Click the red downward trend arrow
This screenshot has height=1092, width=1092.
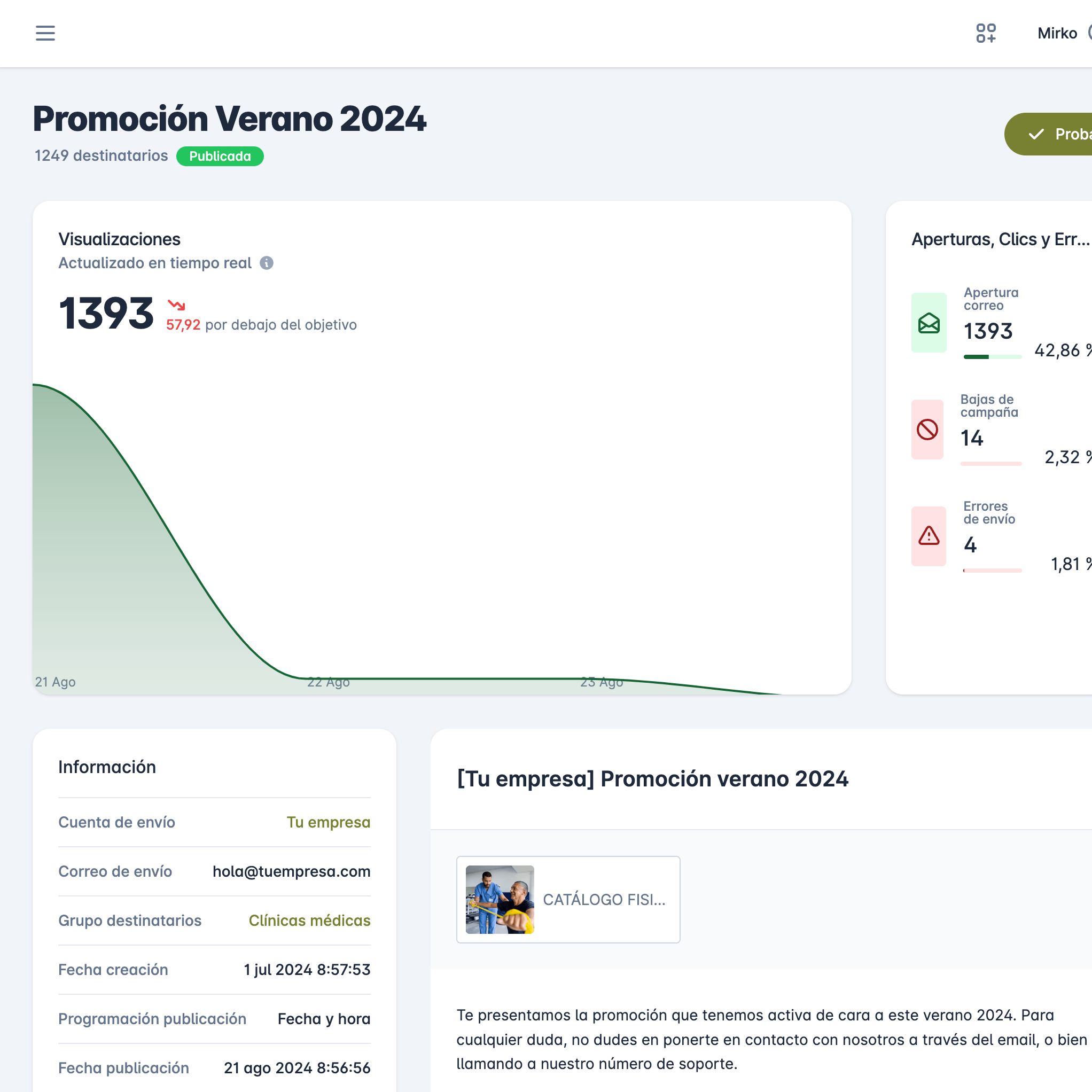click(176, 305)
